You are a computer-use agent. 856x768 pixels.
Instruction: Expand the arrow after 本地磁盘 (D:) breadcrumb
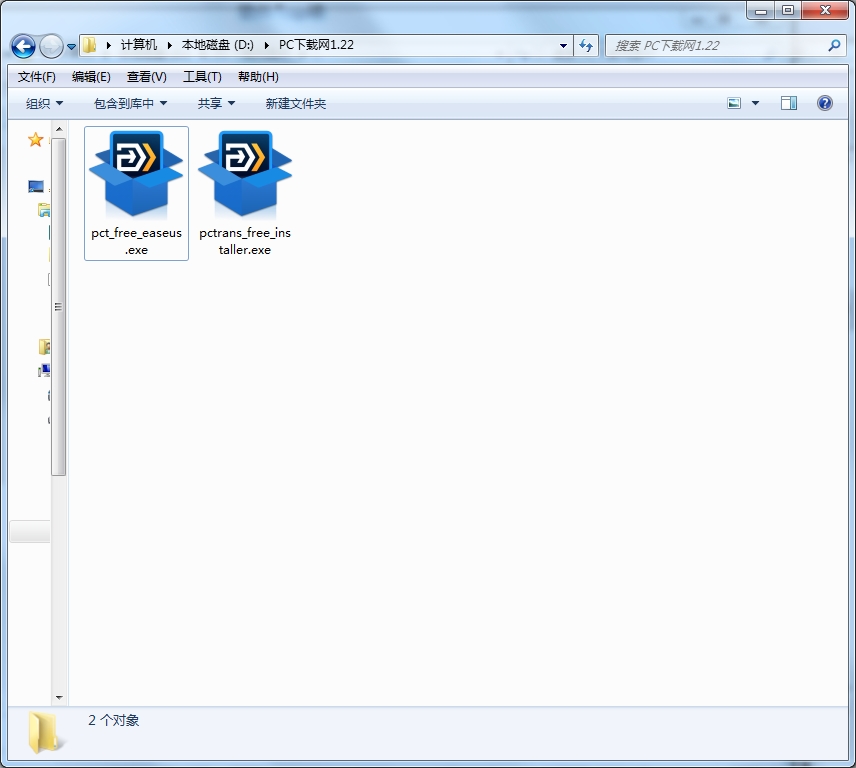266,45
